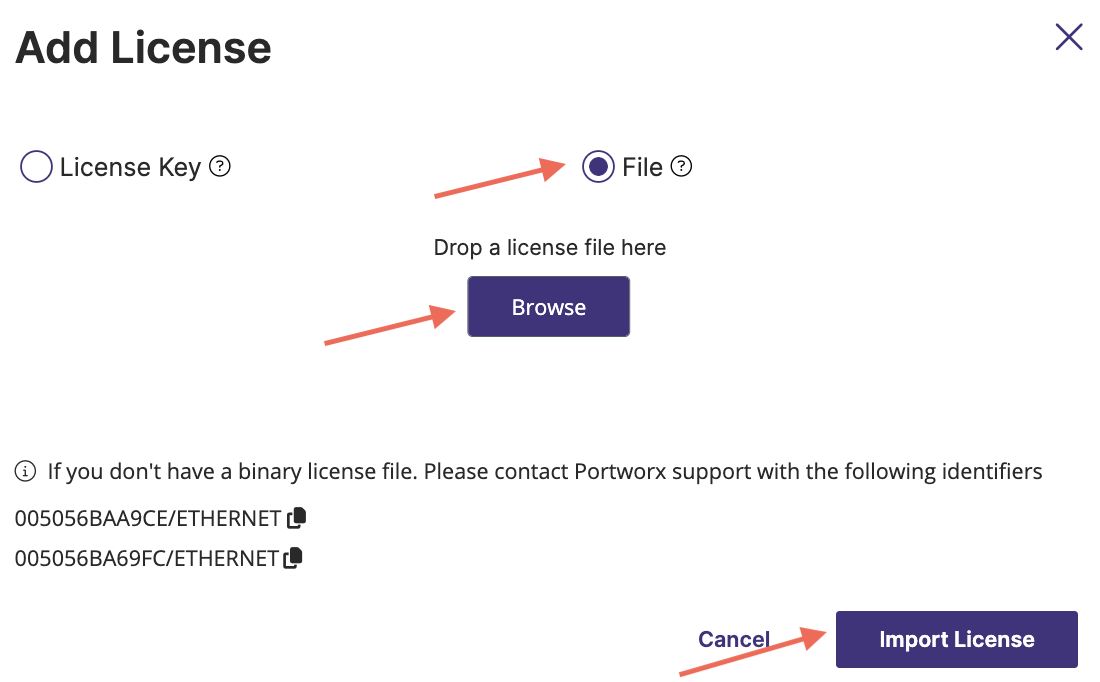
Task: Click the "License Key" option label
Action: (x=130, y=167)
